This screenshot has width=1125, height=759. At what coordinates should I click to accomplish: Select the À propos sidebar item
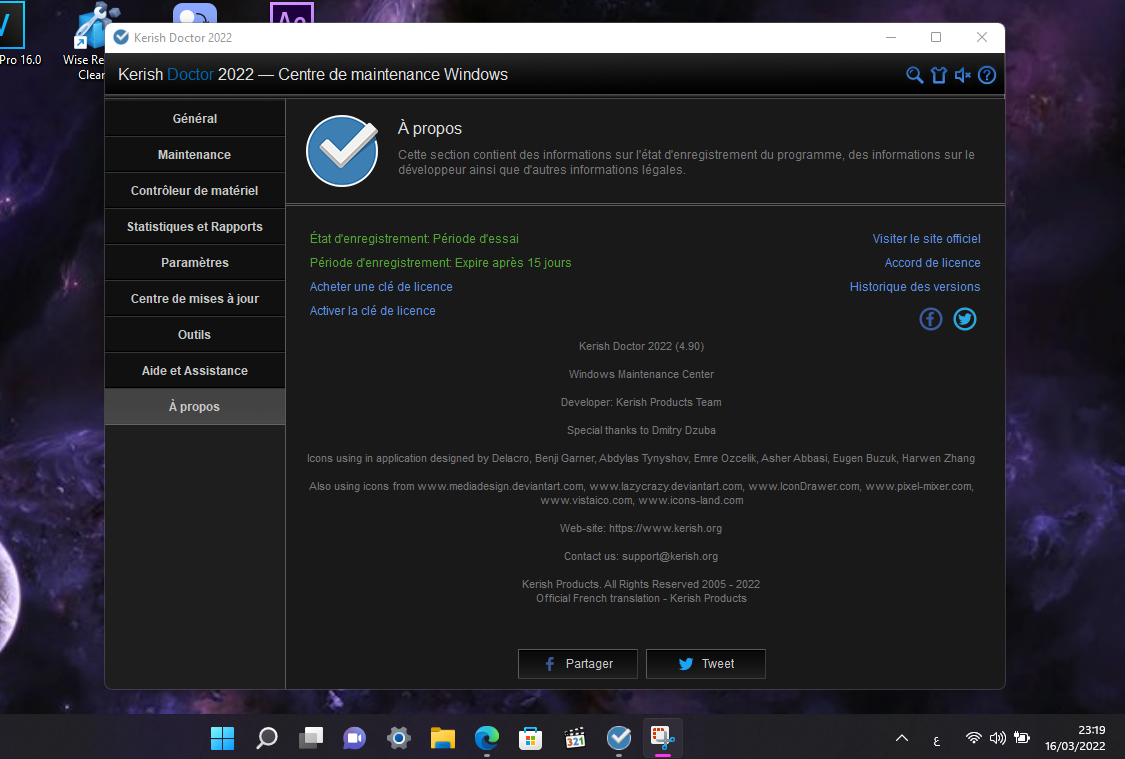(x=194, y=406)
